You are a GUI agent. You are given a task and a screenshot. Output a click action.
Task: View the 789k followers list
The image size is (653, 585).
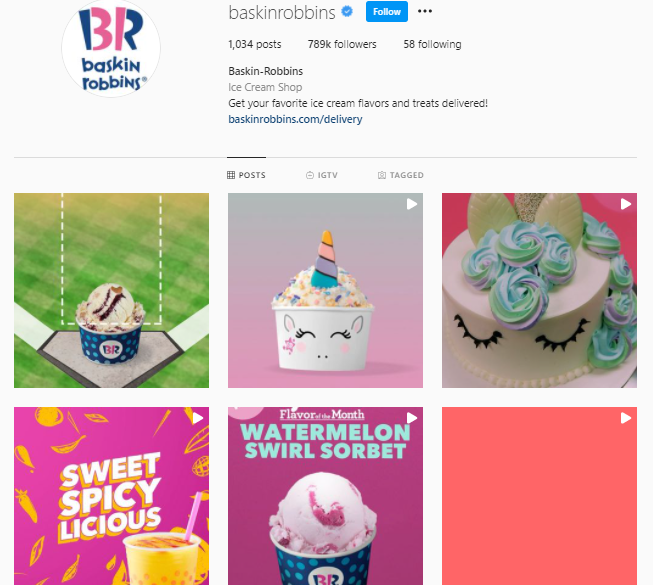(x=342, y=44)
